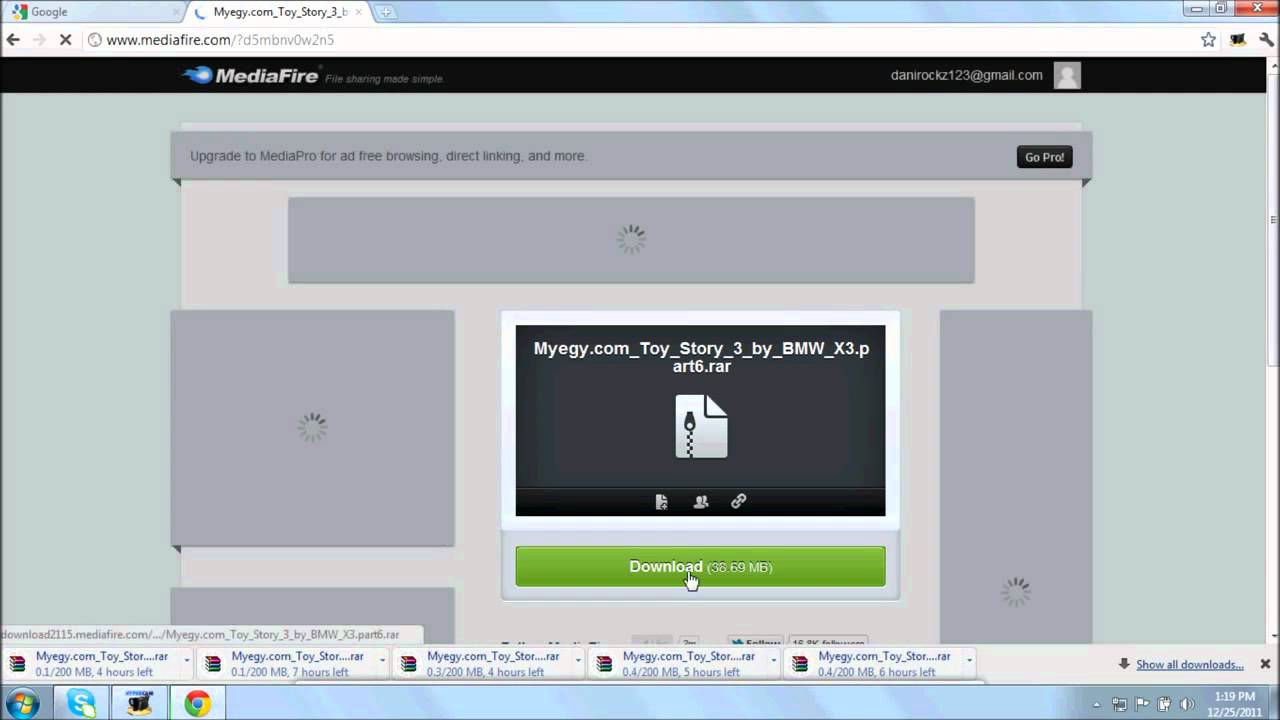Select the Myegy.com_Toy_Story_3 browser tab
This screenshot has height=720, width=1280.
(278, 12)
